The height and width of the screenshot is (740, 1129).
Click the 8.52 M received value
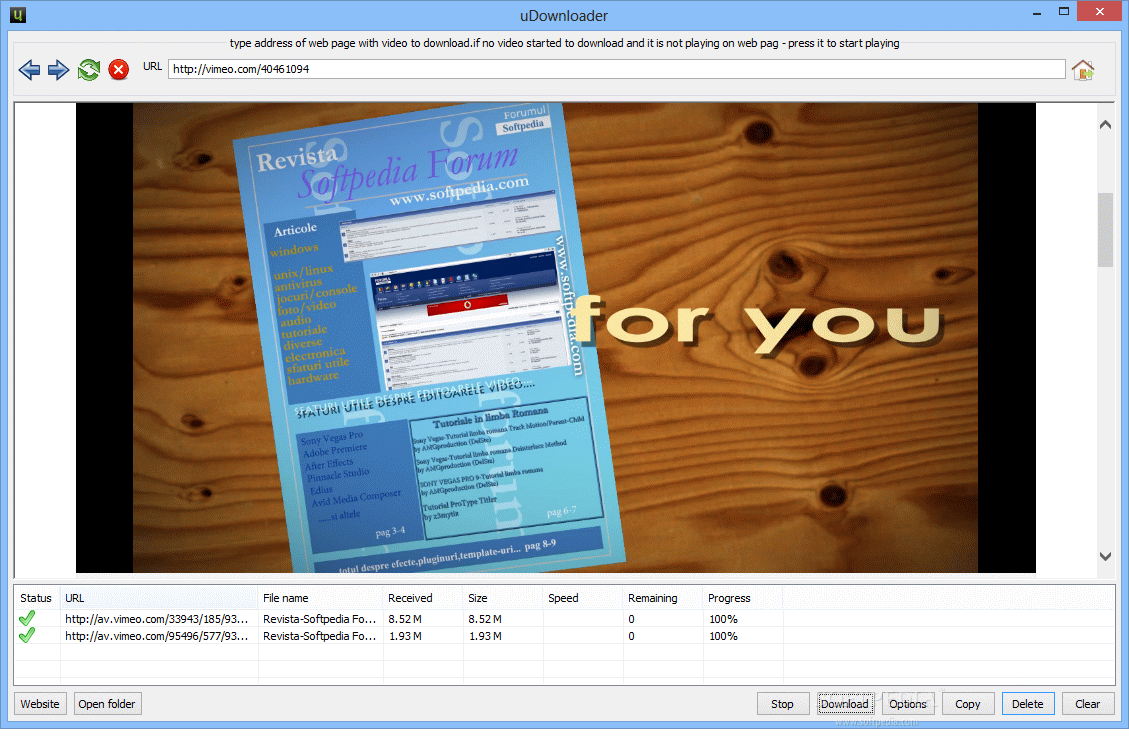[x=405, y=619]
